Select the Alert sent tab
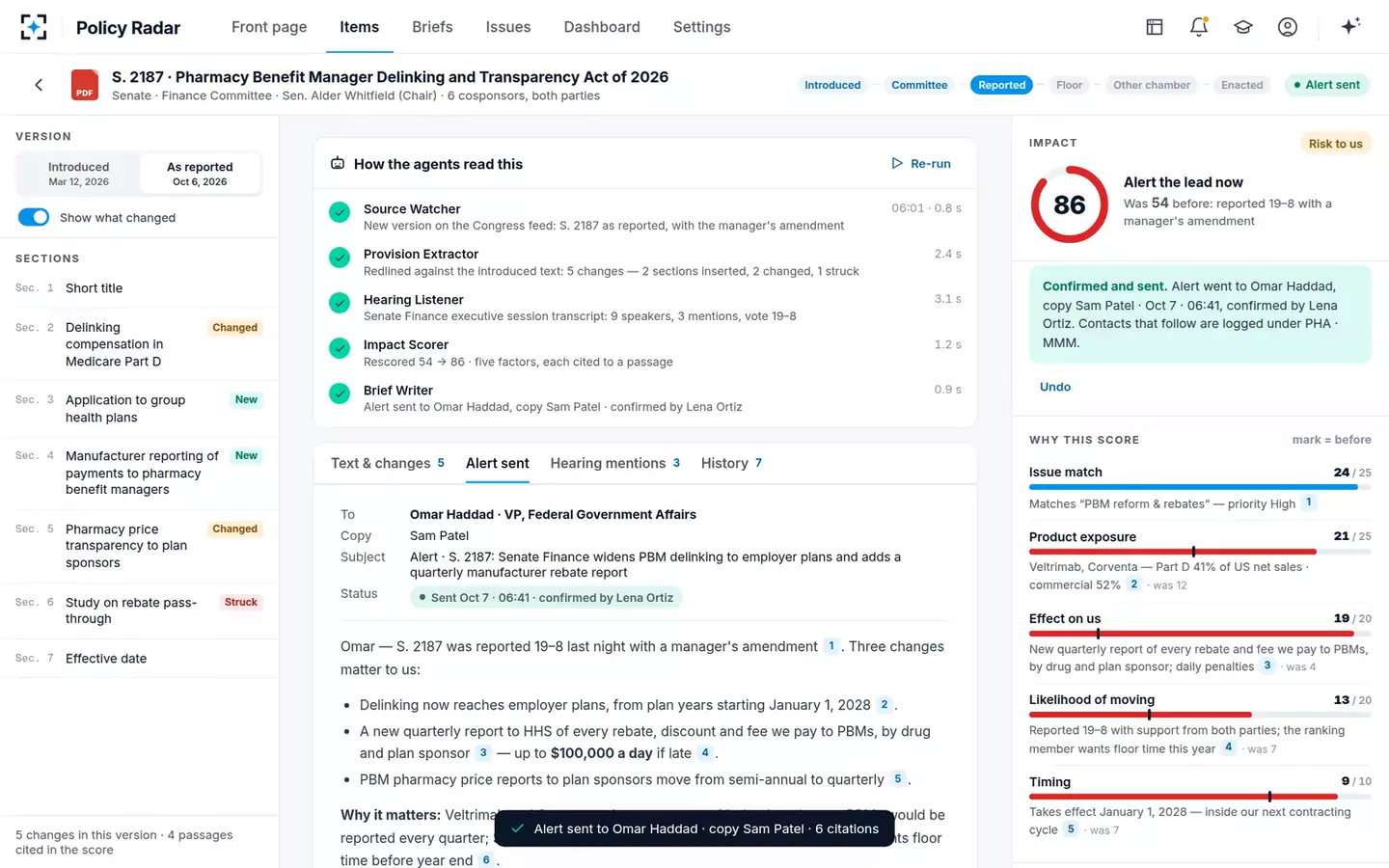Screen dimensions: 1389x868 498,463
